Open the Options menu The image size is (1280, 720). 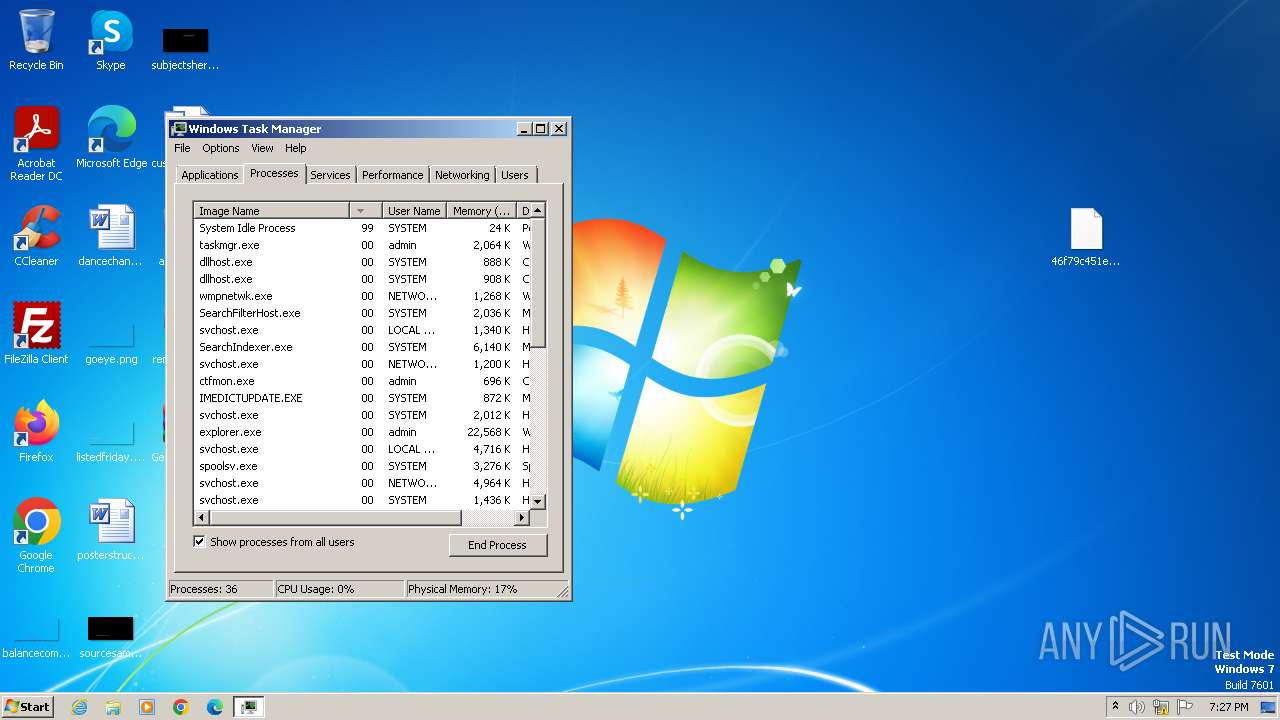pyautogui.click(x=221, y=148)
